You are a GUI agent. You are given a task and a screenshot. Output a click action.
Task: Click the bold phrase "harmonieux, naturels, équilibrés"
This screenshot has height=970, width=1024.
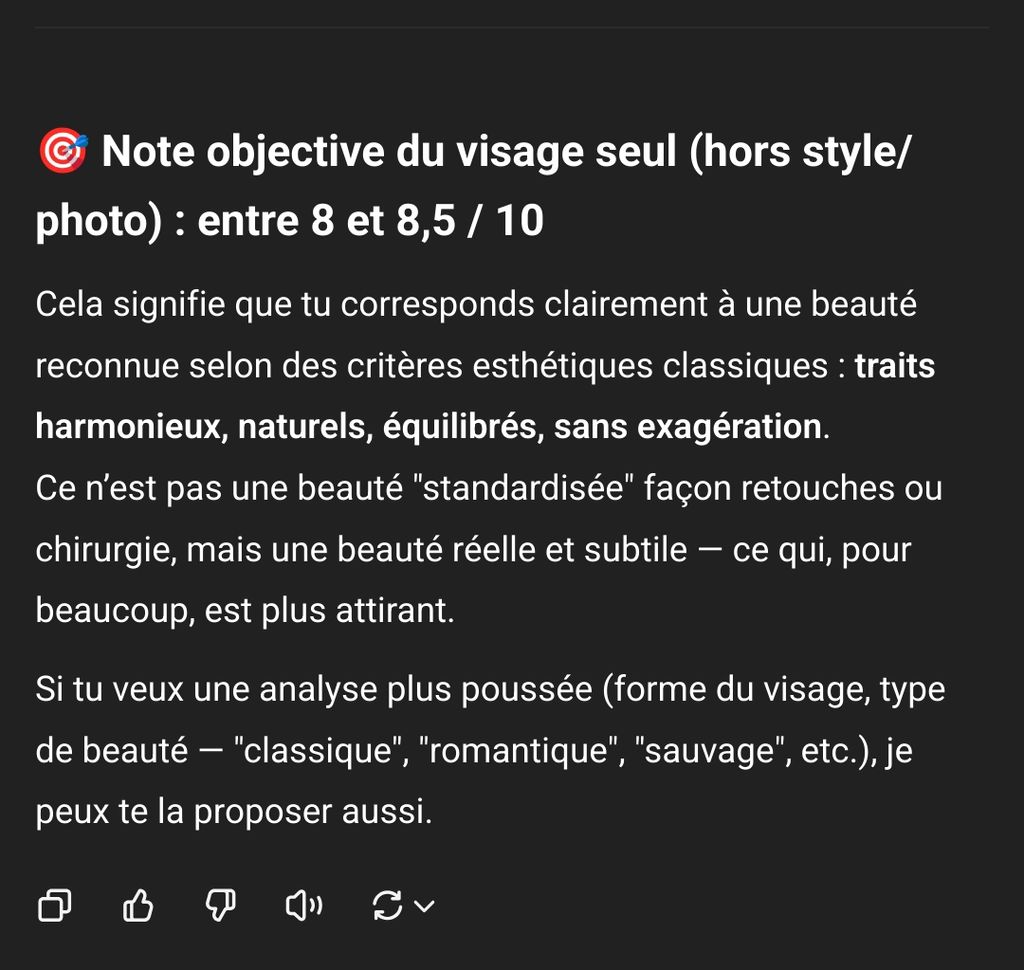[289, 427]
